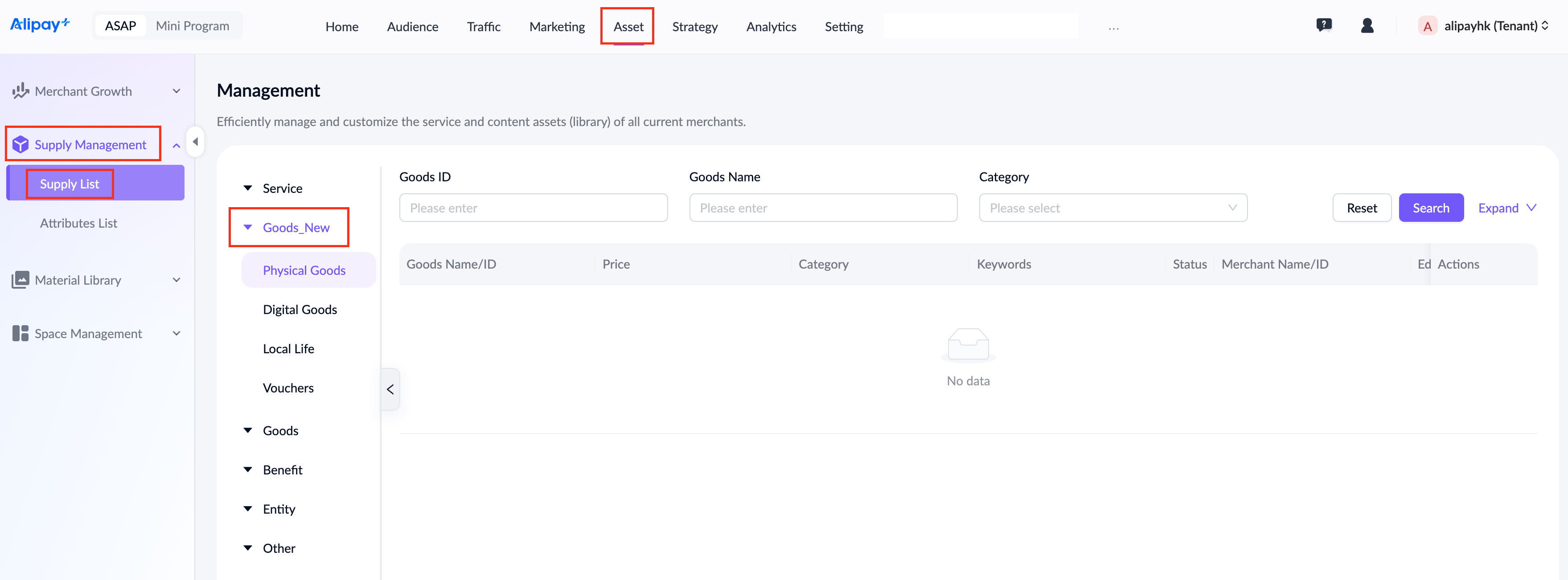Click the Space Management layout icon
The image size is (1568, 580).
(20, 334)
